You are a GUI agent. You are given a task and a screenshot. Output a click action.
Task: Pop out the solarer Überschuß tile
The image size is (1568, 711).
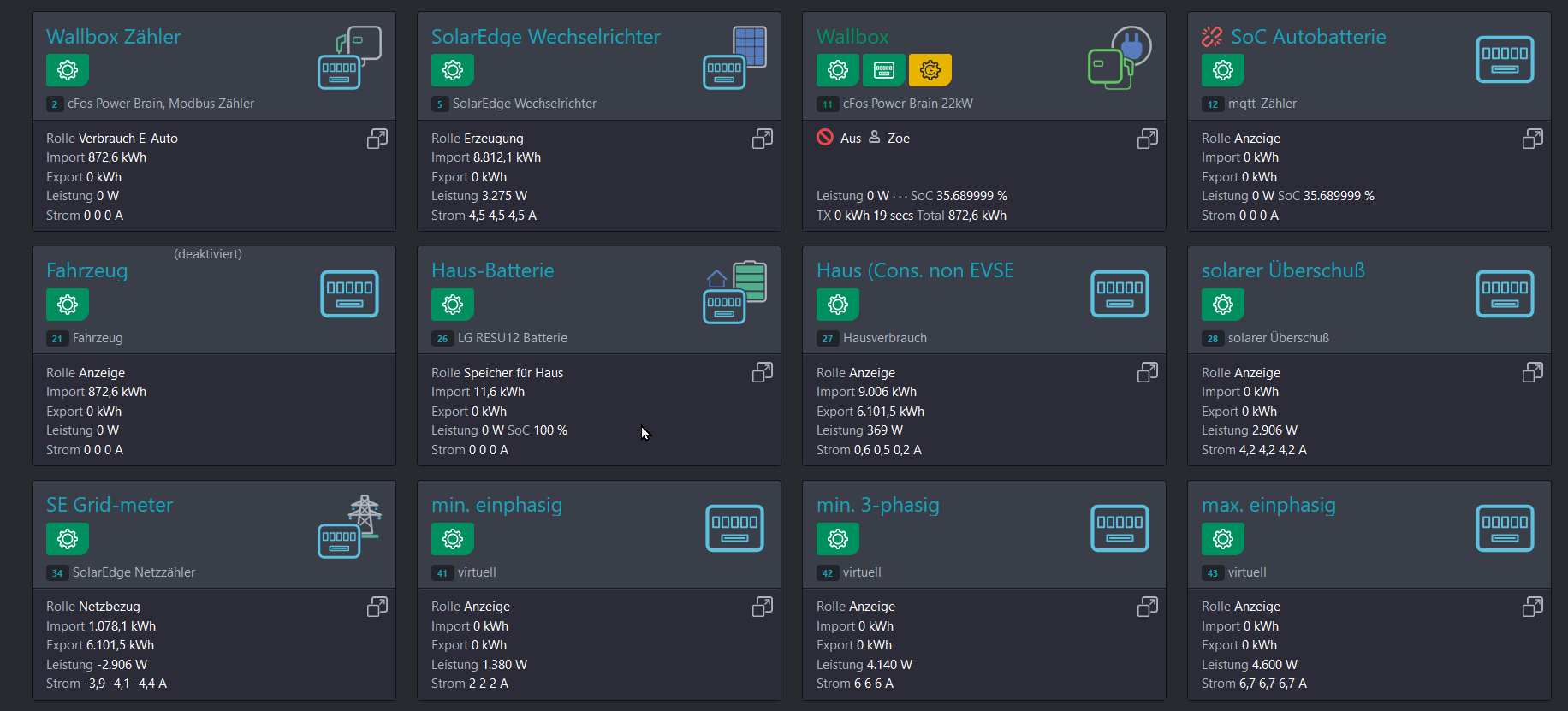click(1533, 372)
